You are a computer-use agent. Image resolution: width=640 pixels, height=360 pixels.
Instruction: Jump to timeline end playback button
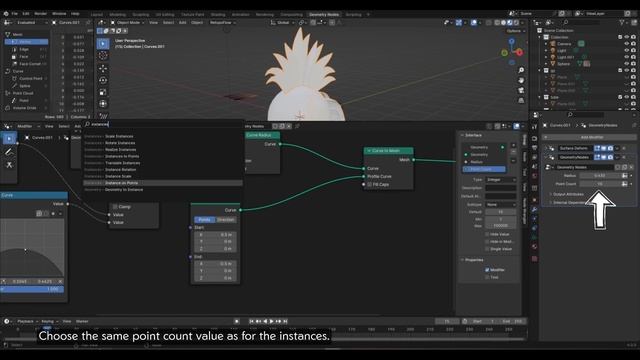tap(285, 322)
